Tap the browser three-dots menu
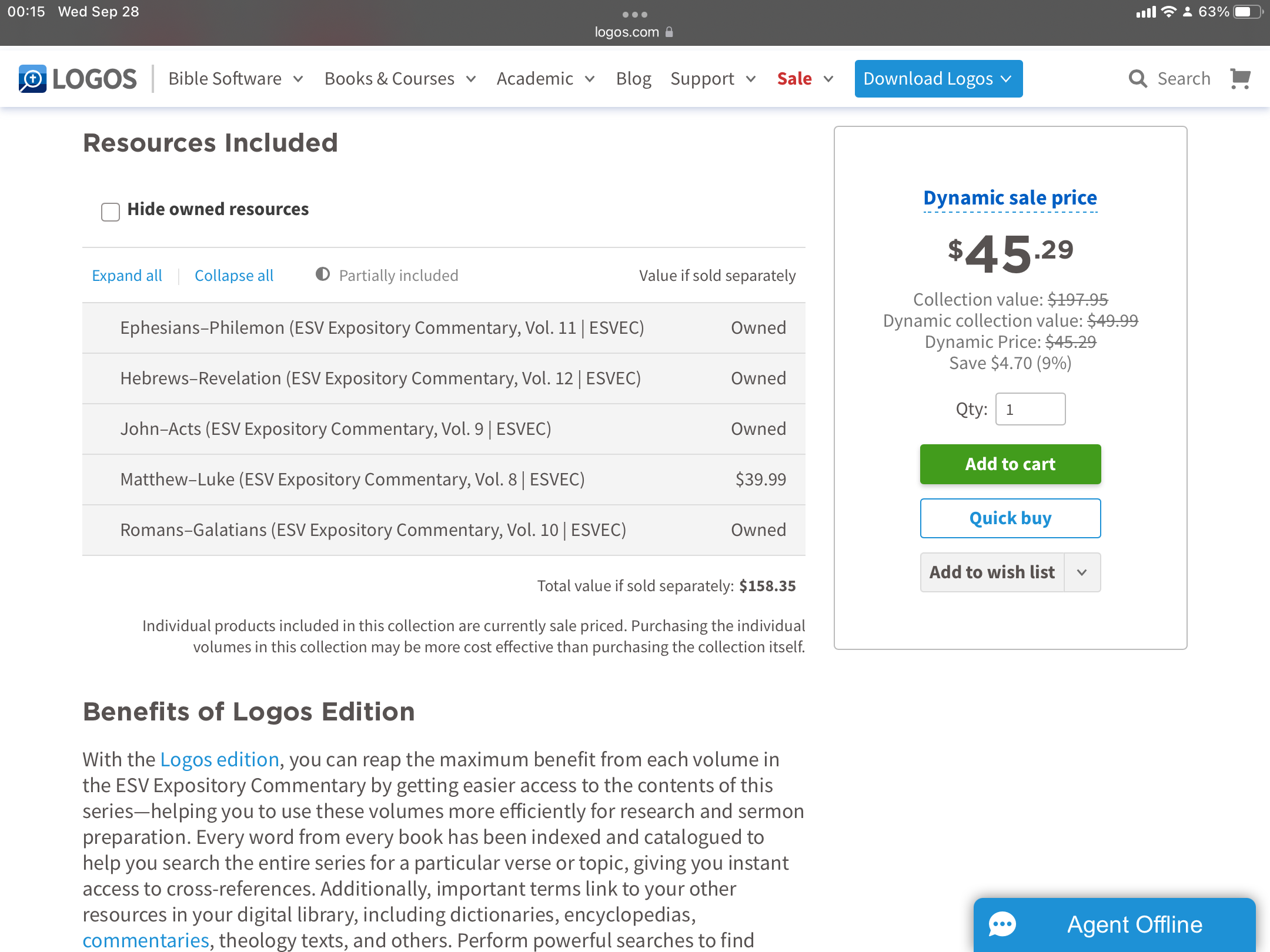Image resolution: width=1270 pixels, height=952 pixels. 635,14
